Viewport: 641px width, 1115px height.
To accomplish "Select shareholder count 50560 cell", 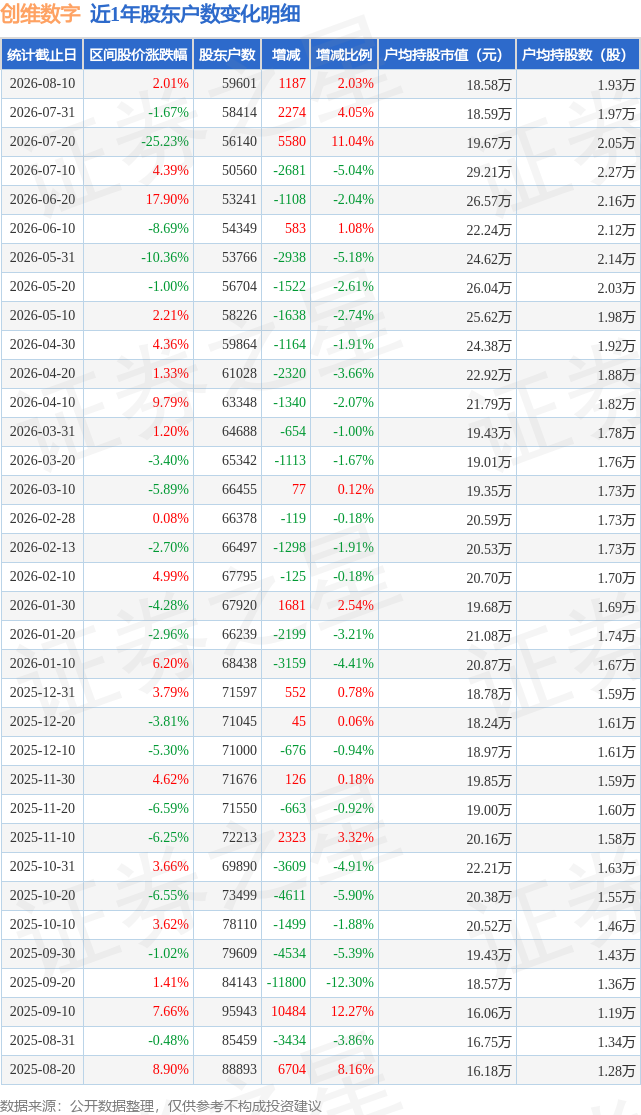I will click(239, 171).
